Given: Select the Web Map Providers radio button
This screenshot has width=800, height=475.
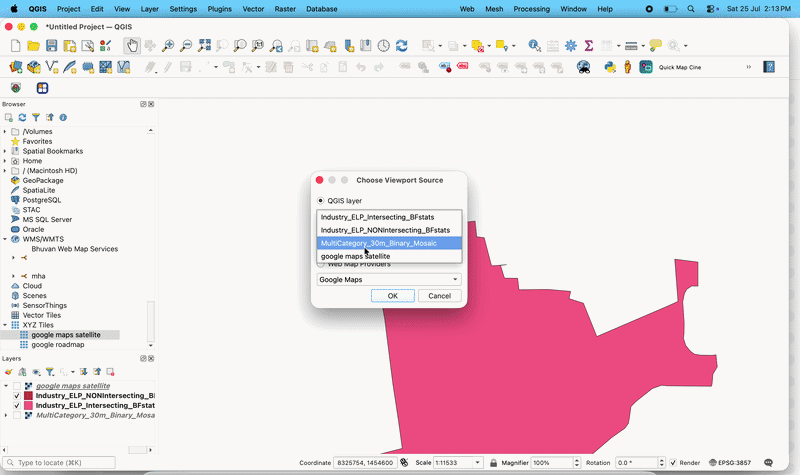Looking at the screenshot, I should tap(320, 264).
